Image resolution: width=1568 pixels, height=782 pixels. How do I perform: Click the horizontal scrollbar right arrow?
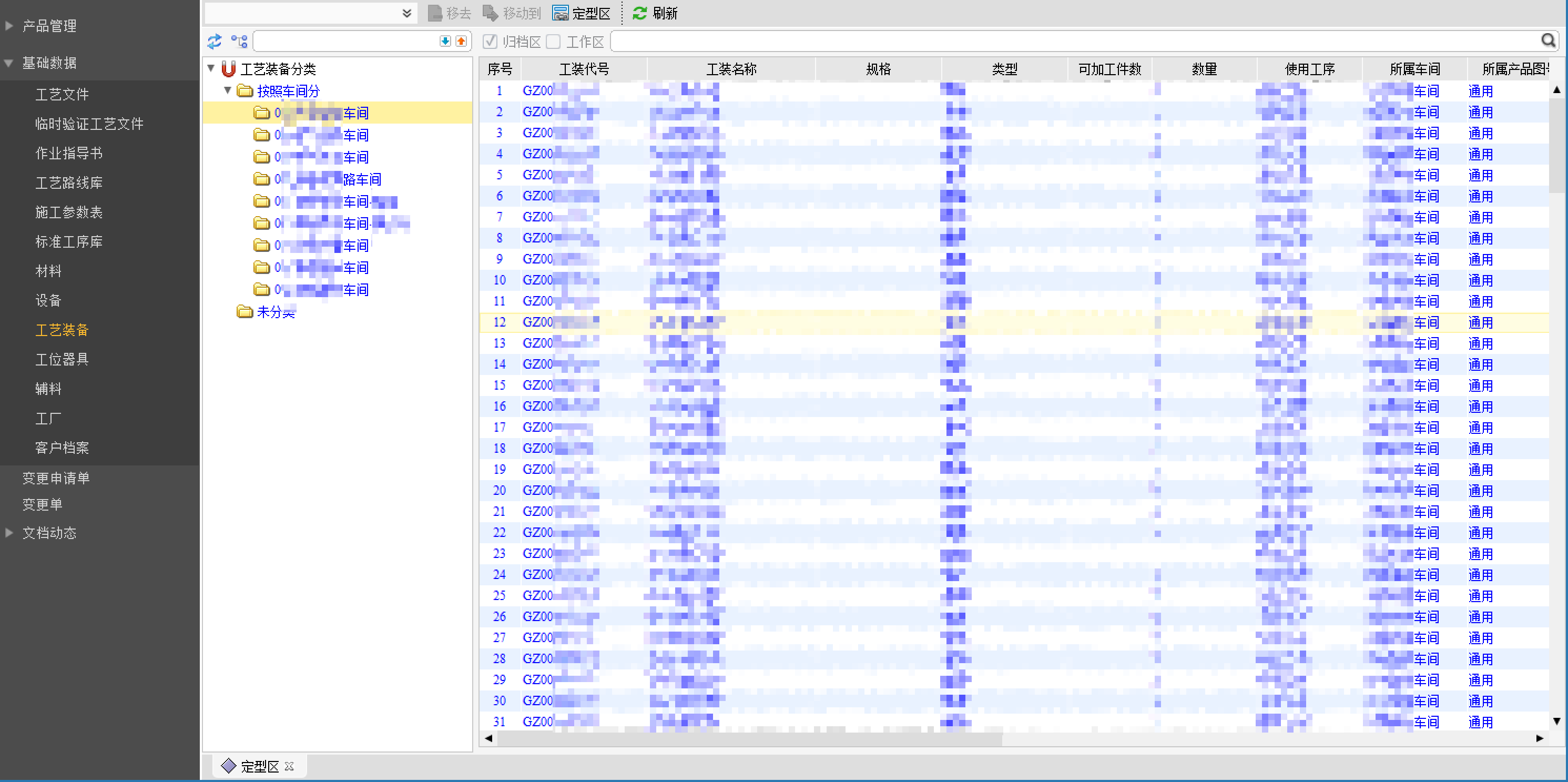pyautogui.click(x=1540, y=738)
